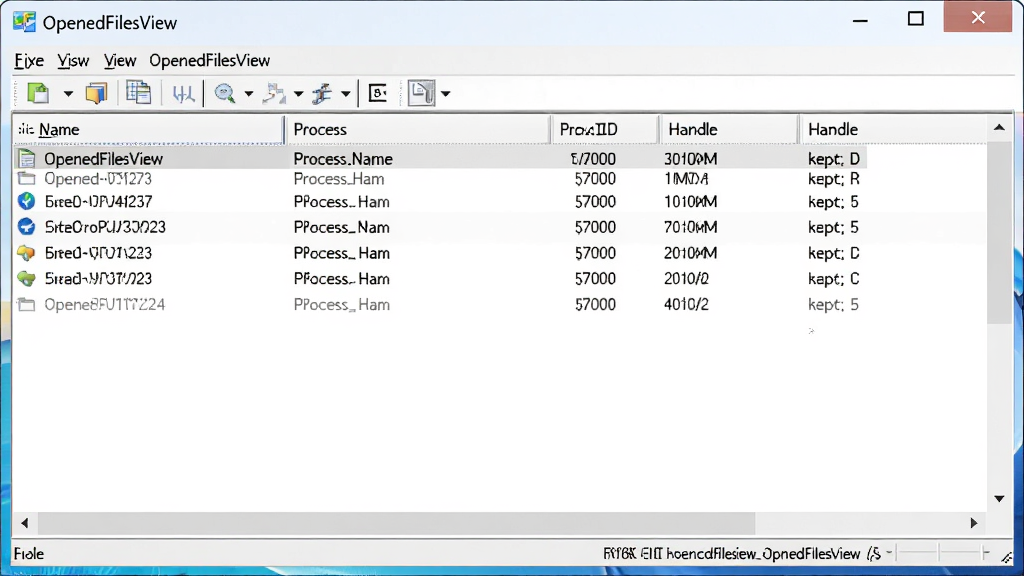Expand dropdown arrow beside blue tool icon
Screen dimensions: 1024x576
click(x=345, y=94)
